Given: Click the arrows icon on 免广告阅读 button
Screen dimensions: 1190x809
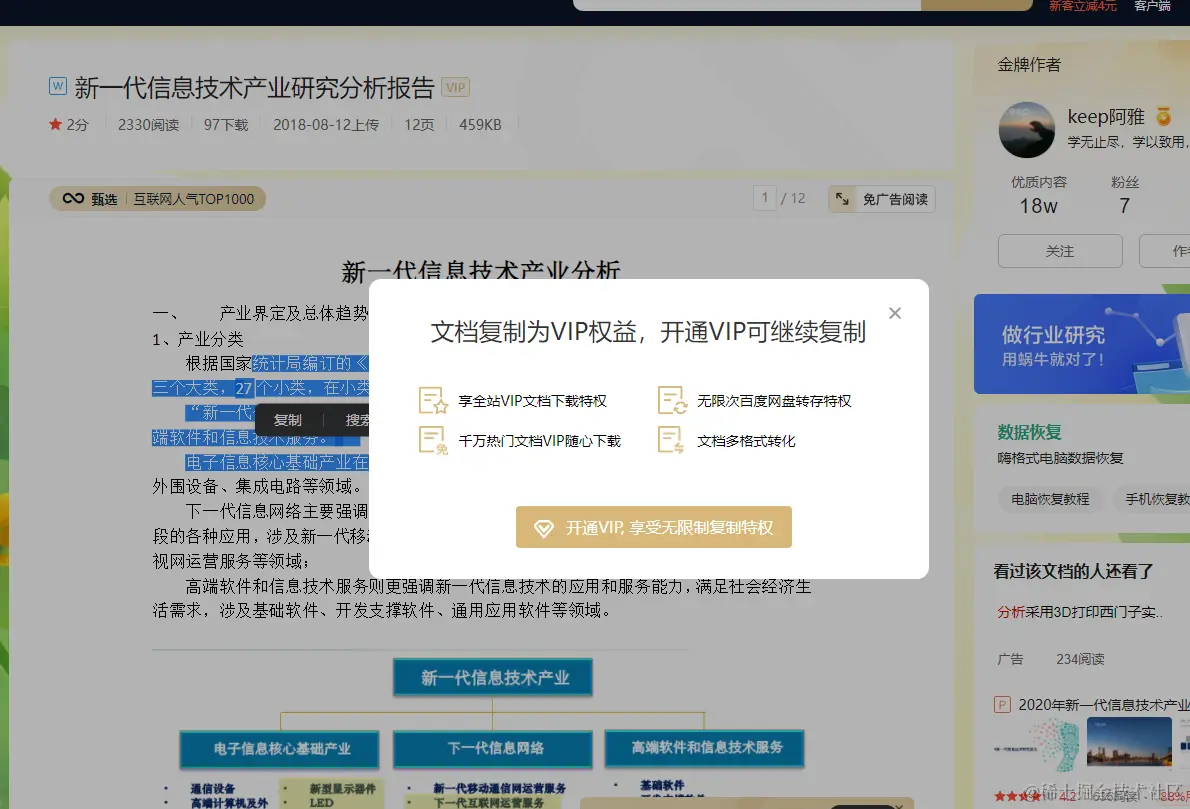Looking at the screenshot, I should pos(841,198).
